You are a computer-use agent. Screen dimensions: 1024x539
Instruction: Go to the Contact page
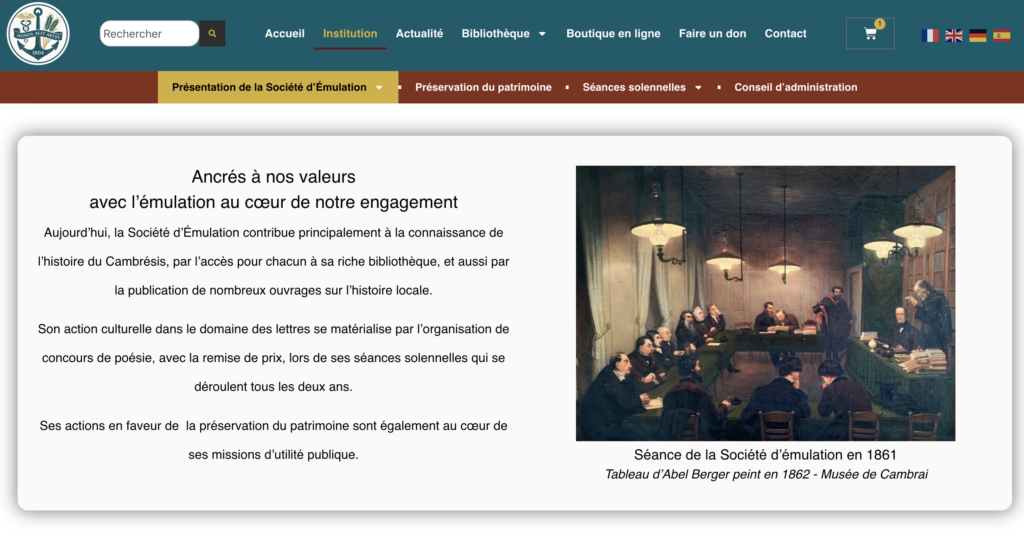point(786,33)
